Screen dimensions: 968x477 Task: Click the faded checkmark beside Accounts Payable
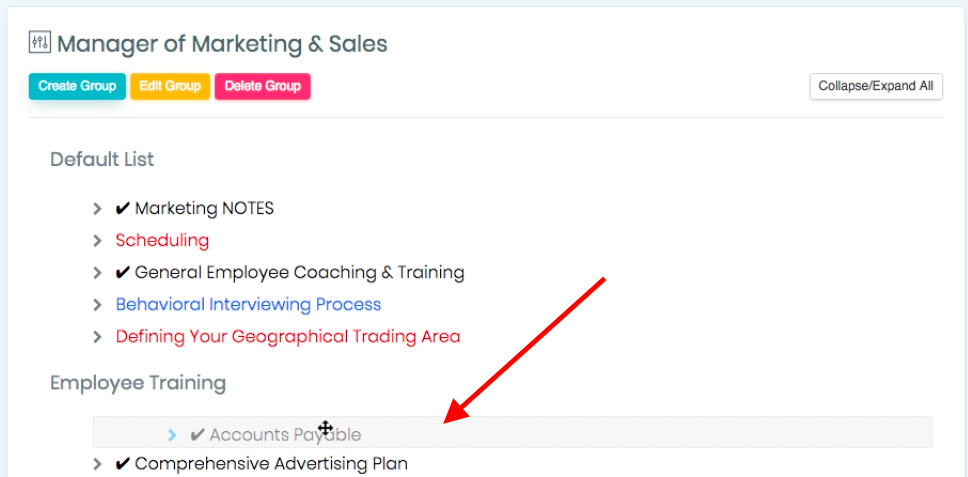[198, 435]
